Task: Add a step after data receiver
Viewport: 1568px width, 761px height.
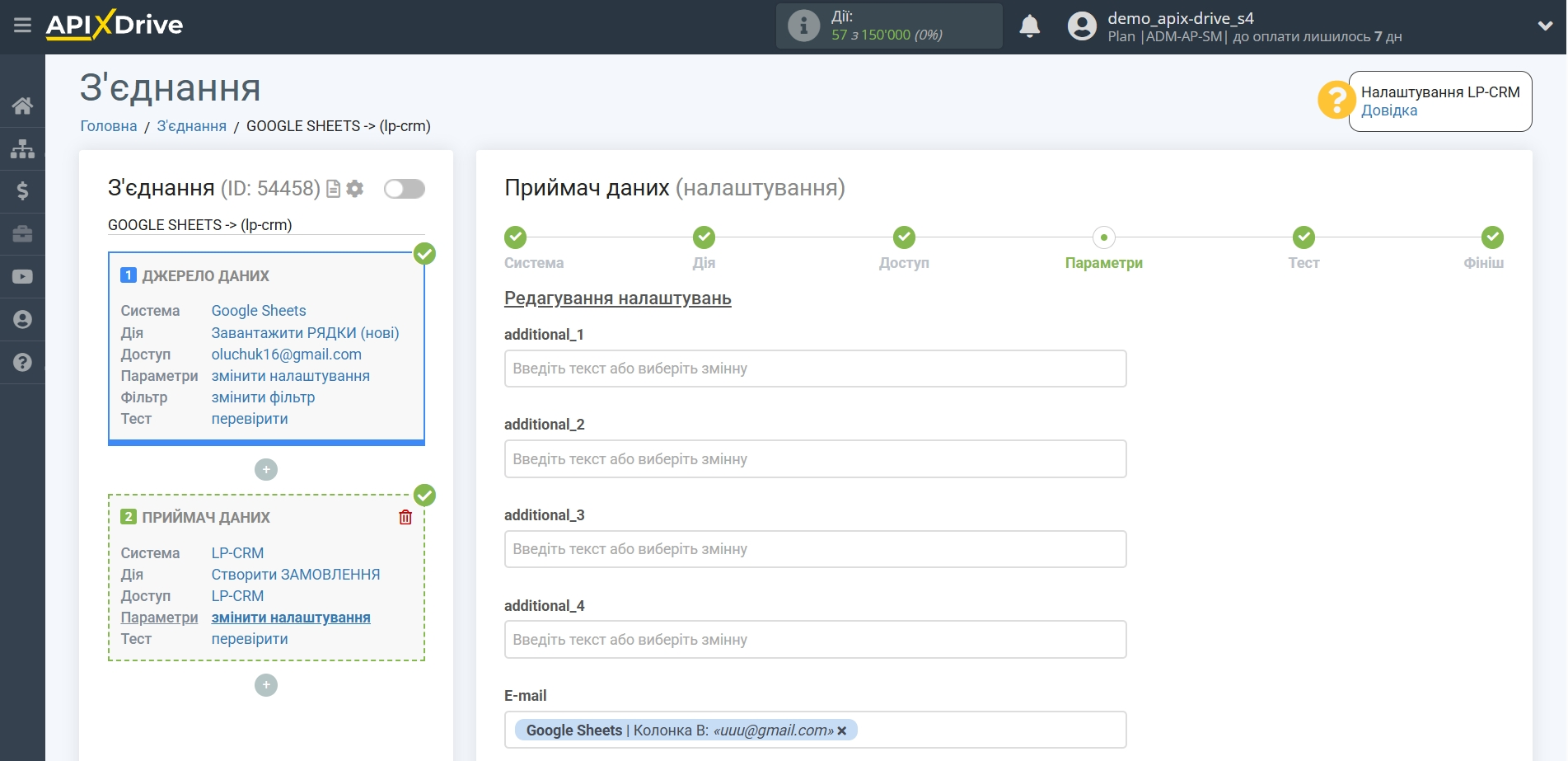Action: [266, 685]
